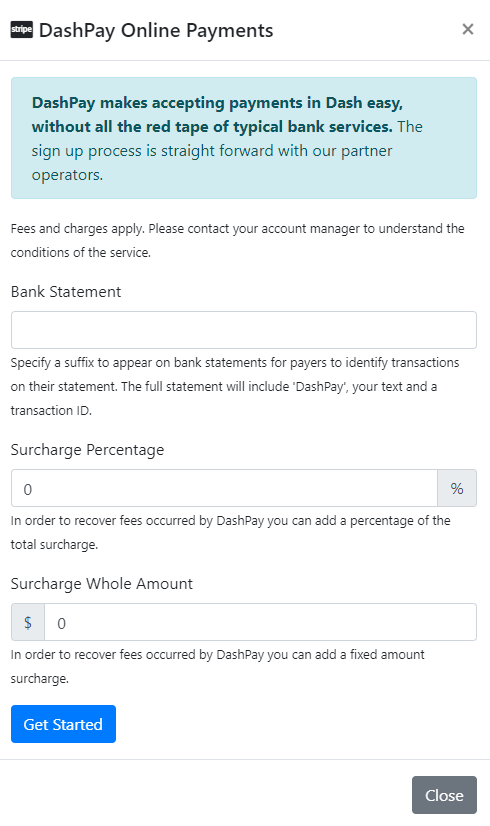Focus the Bank Statement text field
Viewport: 490px width, 826px height.
244,330
